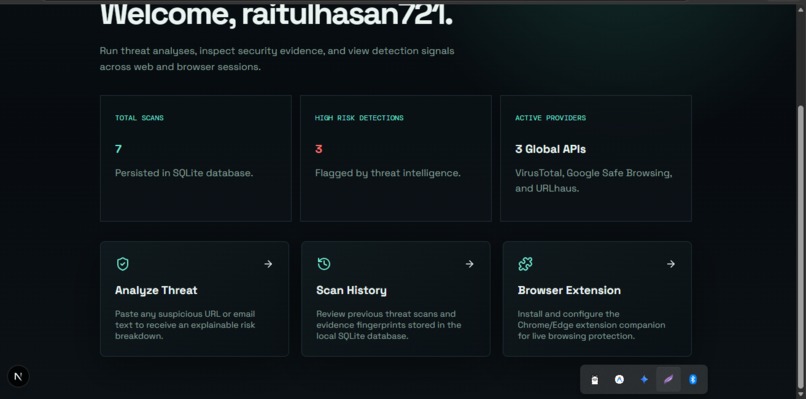The width and height of the screenshot is (806, 399).
Task: Click the purple feather tray icon
Action: [x=668, y=379]
